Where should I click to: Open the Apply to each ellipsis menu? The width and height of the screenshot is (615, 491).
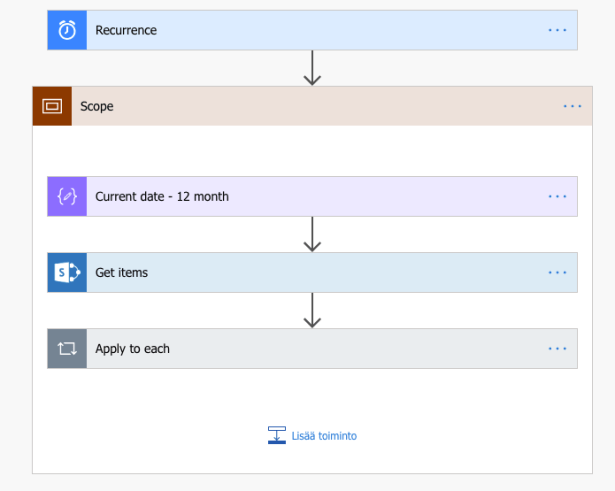557,349
